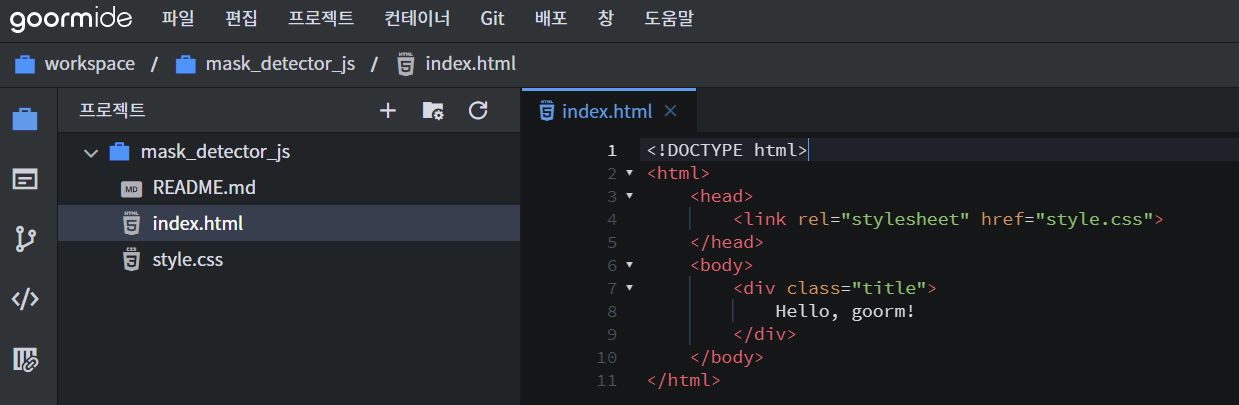Click the closing </body> tag on line 10
Viewport: 1239px width, 405px height.
(727, 357)
